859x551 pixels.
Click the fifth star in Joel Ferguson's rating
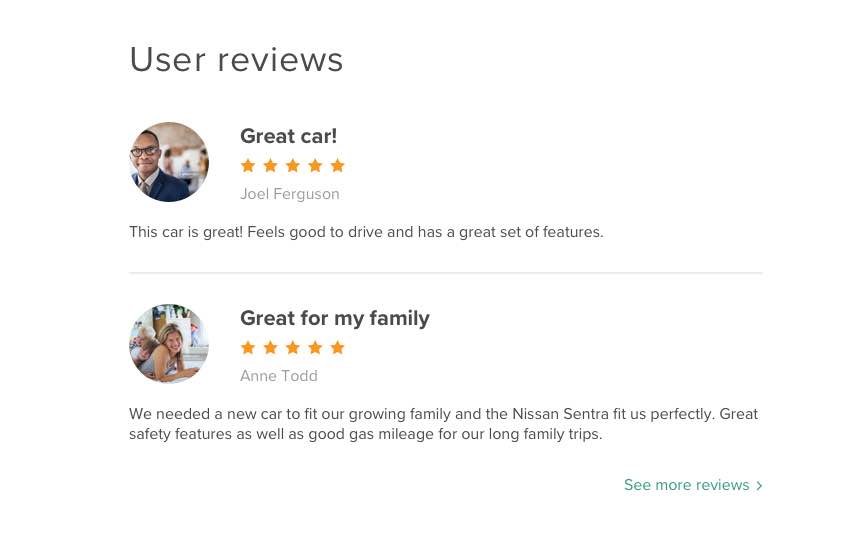click(x=337, y=165)
